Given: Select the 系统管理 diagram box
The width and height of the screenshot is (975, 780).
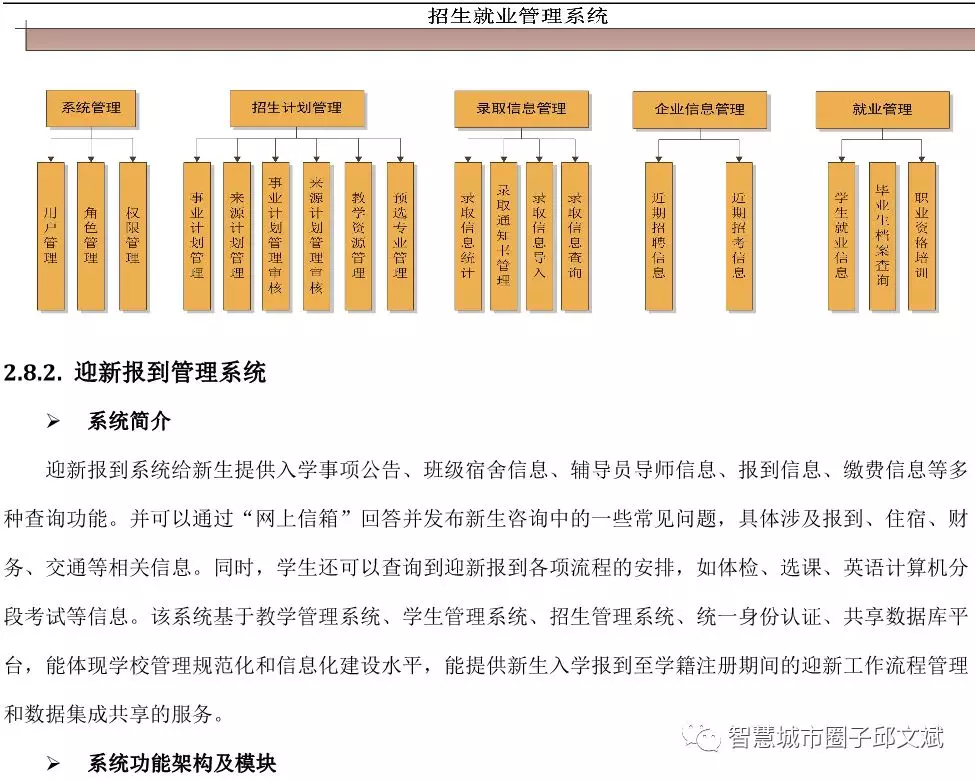Looking at the screenshot, I should (x=91, y=108).
